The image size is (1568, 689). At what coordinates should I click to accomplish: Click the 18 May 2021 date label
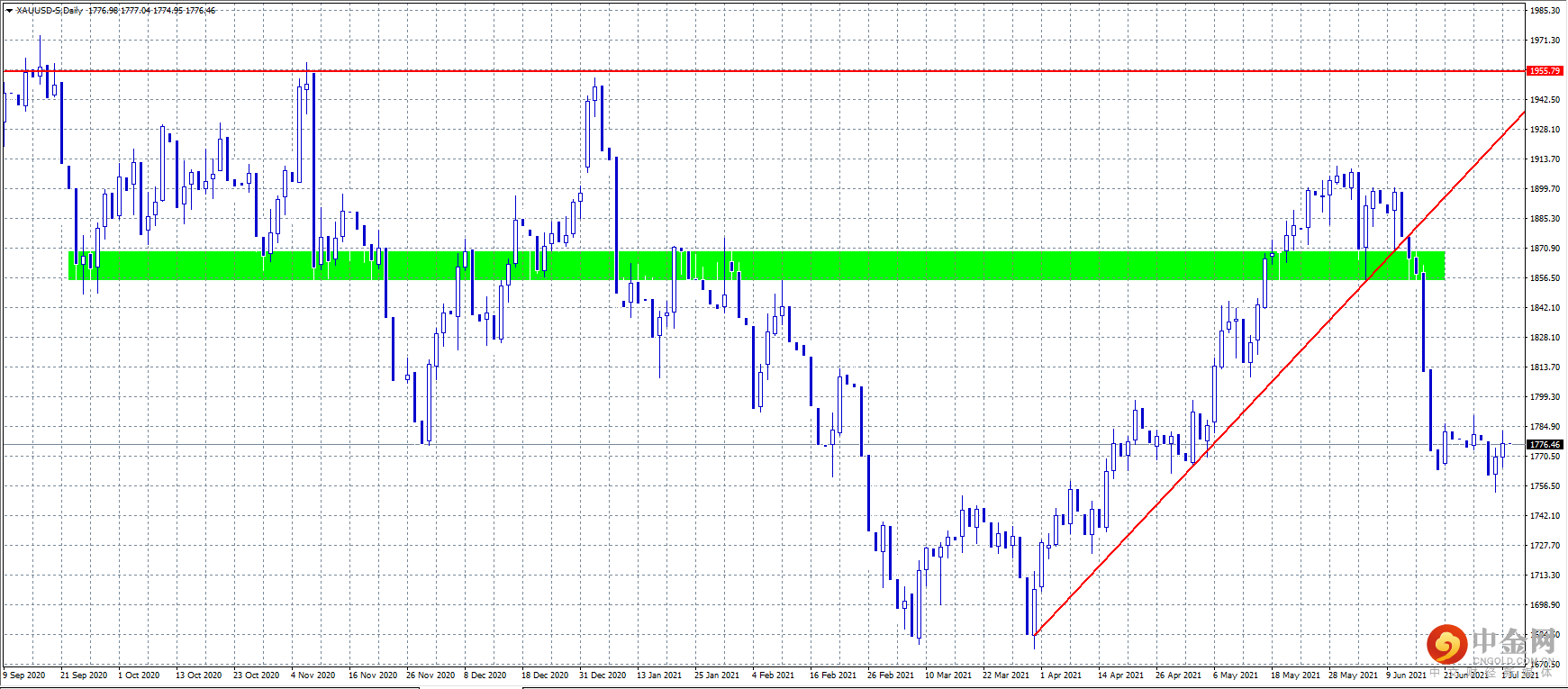tap(1295, 675)
